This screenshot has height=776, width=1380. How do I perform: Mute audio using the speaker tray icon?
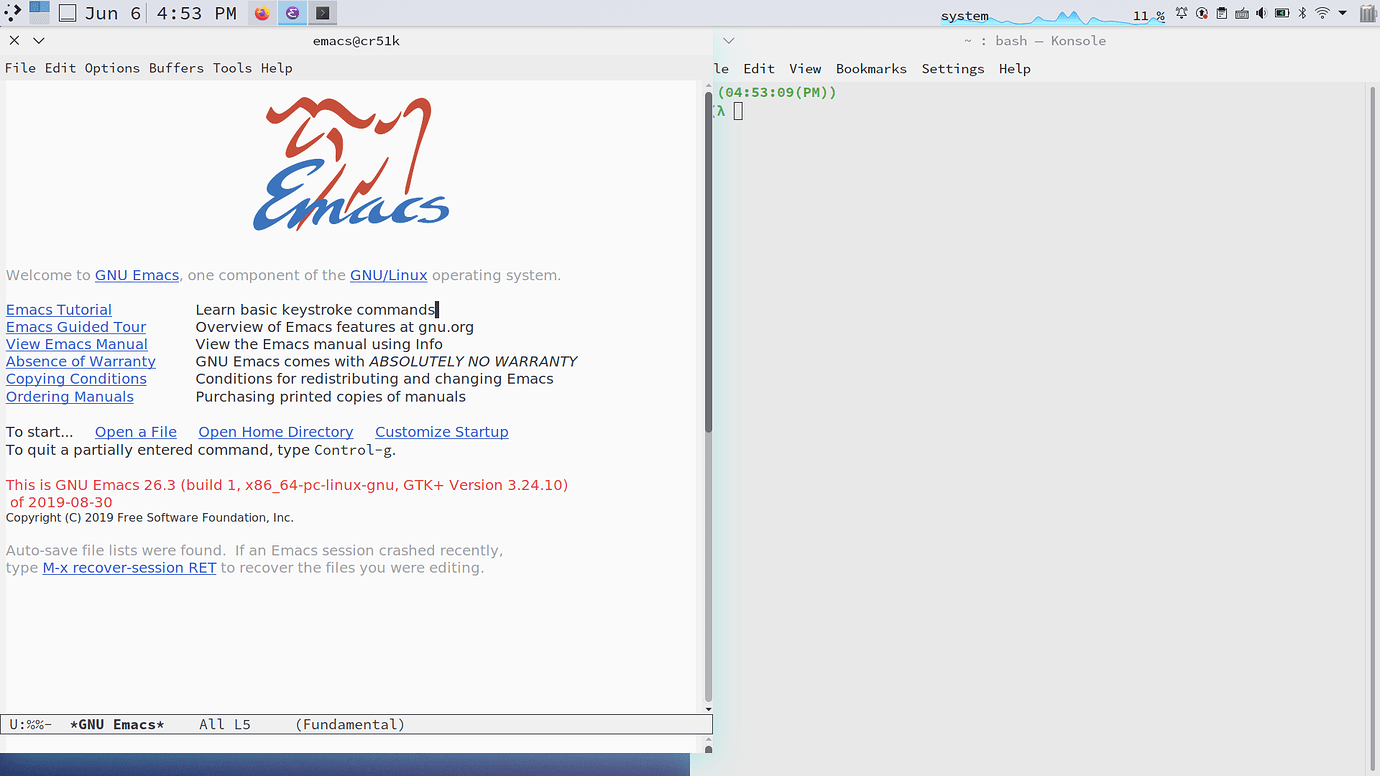(x=1261, y=13)
